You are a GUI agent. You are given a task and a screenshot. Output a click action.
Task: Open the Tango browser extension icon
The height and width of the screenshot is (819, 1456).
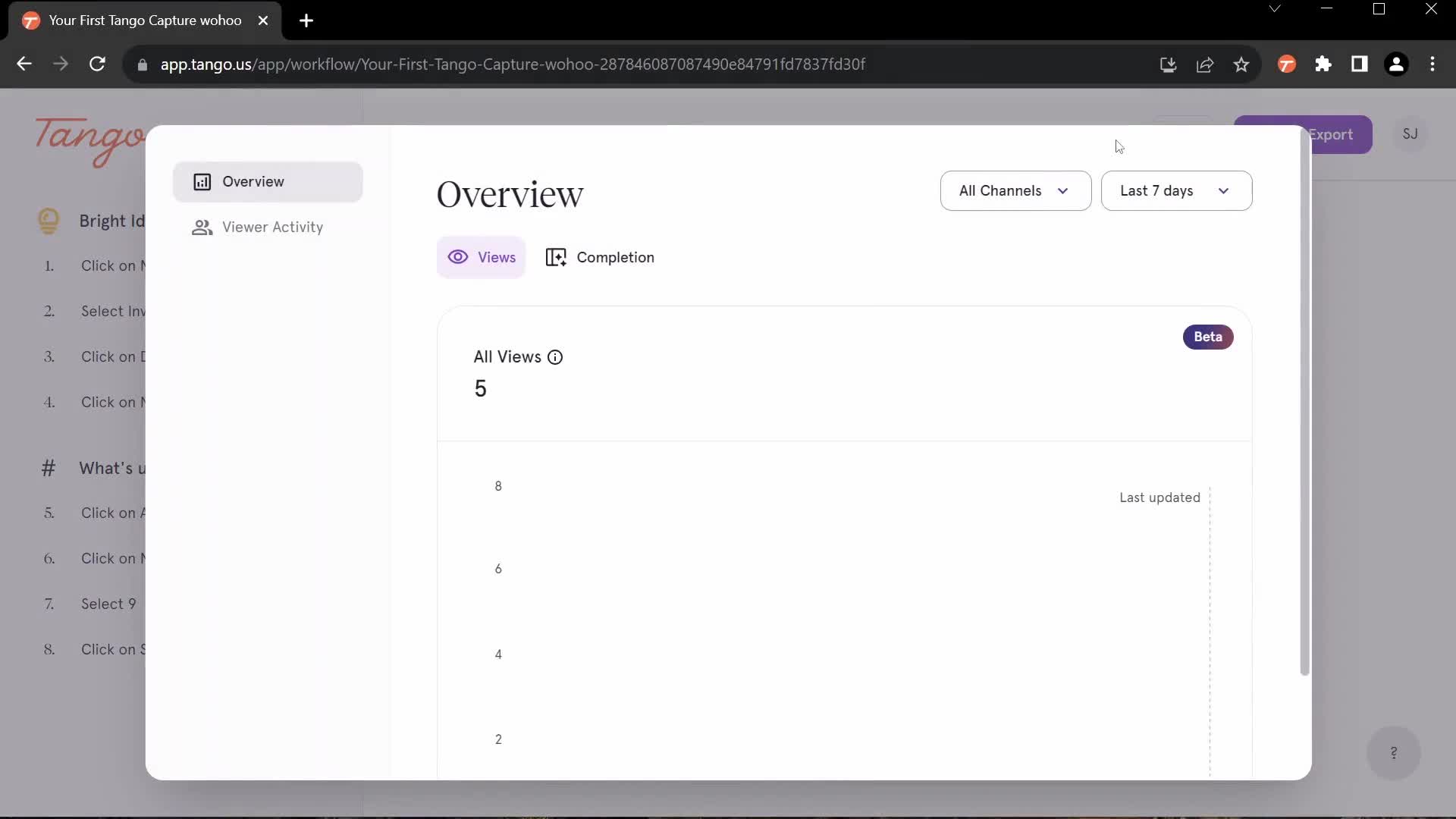click(1287, 64)
